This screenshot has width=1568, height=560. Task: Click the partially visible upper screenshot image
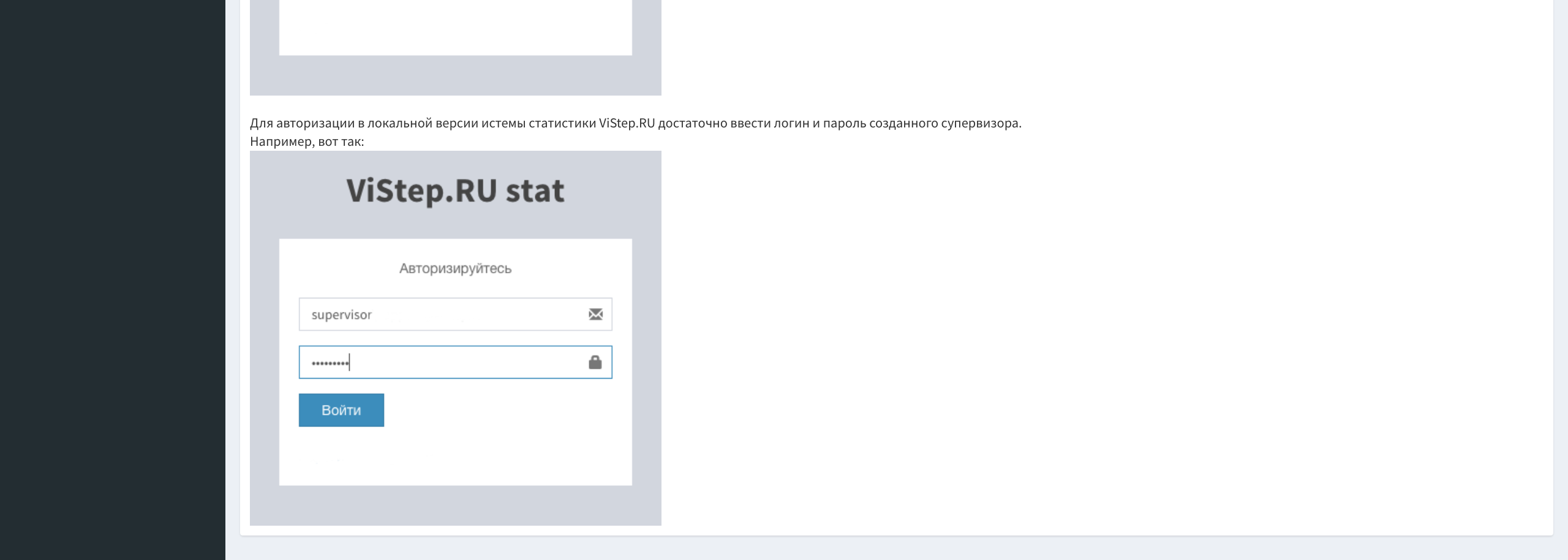455,47
